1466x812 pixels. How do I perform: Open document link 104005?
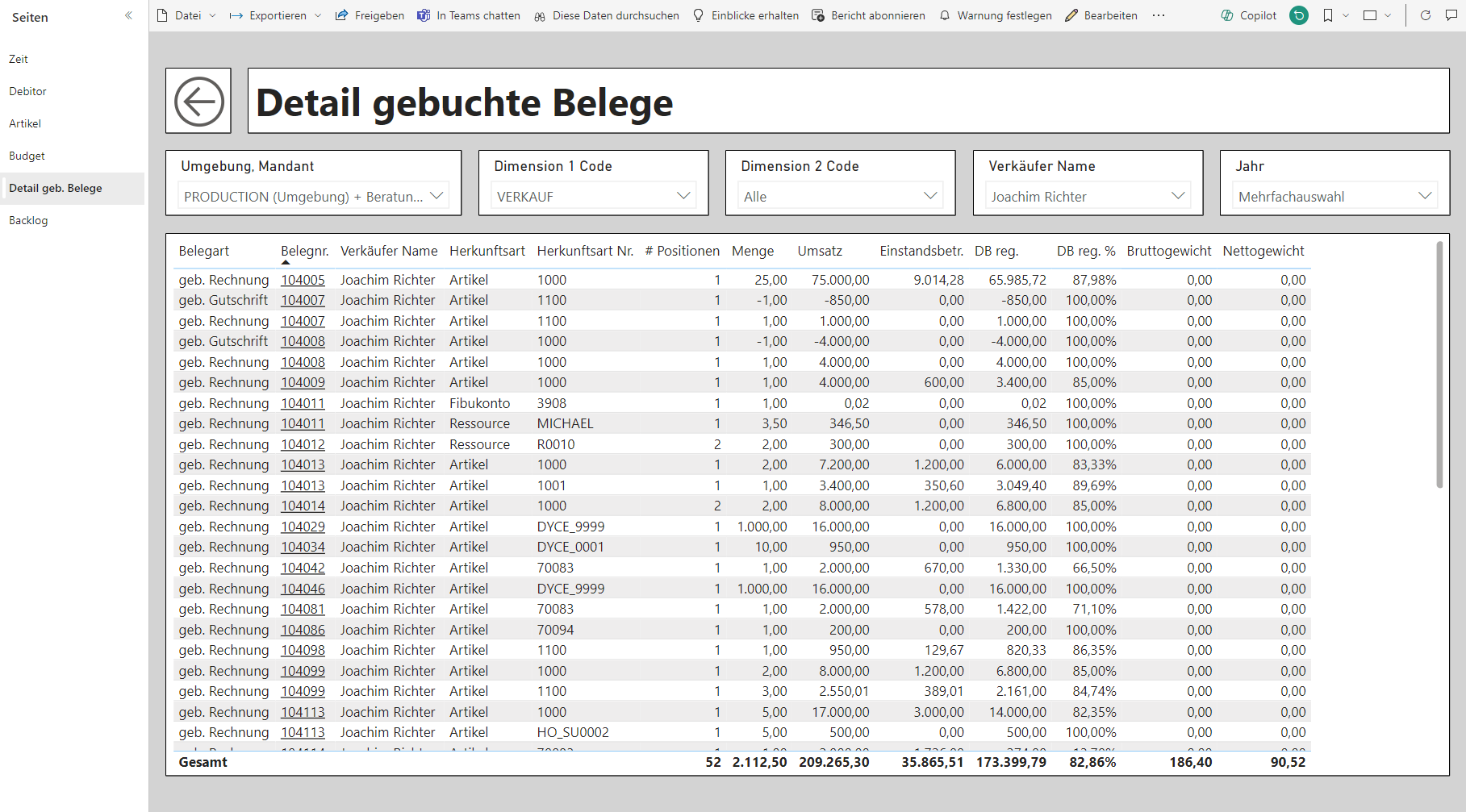click(x=303, y=280)
